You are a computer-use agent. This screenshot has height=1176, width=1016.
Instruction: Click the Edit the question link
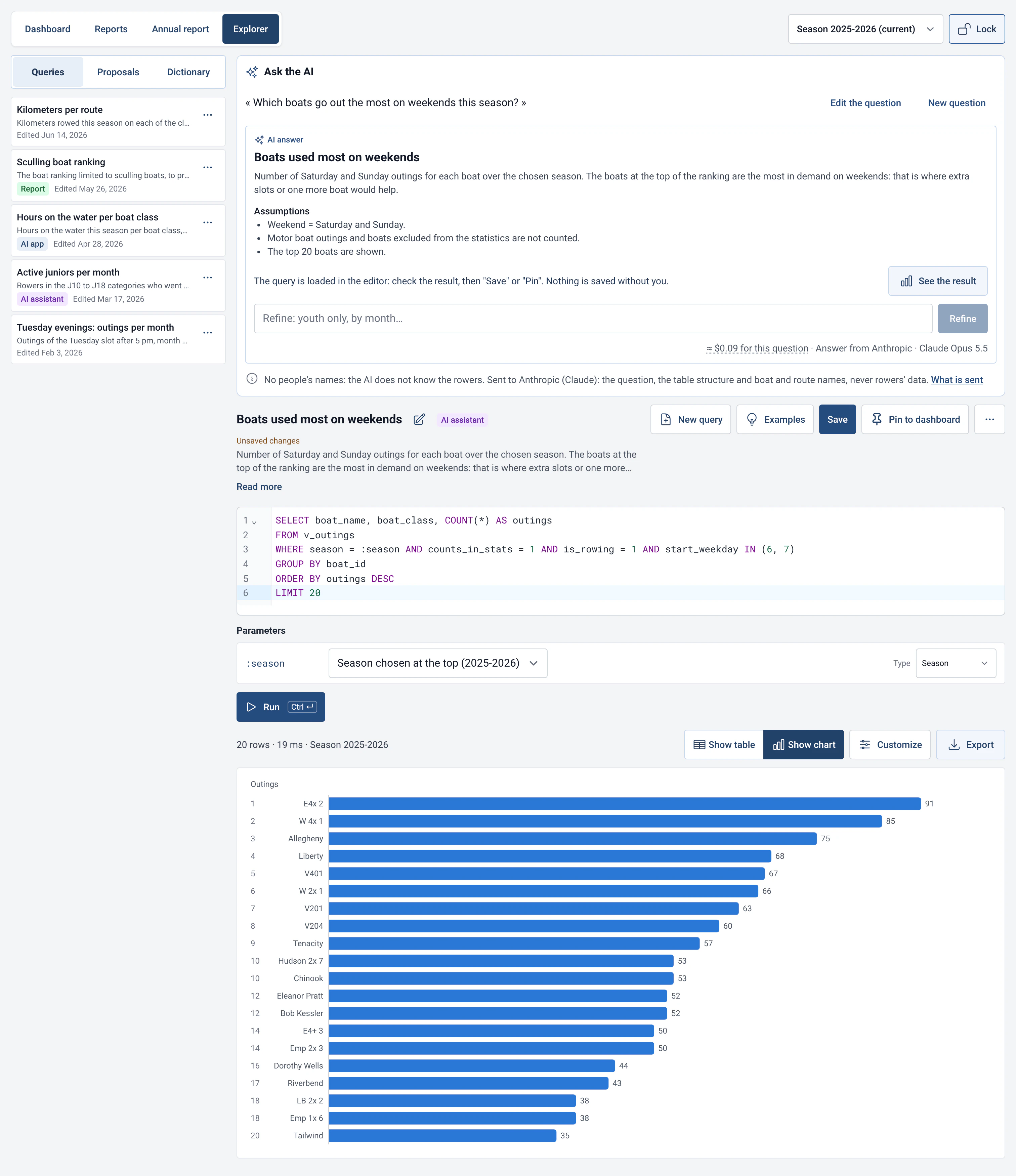click(x=865, y=103)
